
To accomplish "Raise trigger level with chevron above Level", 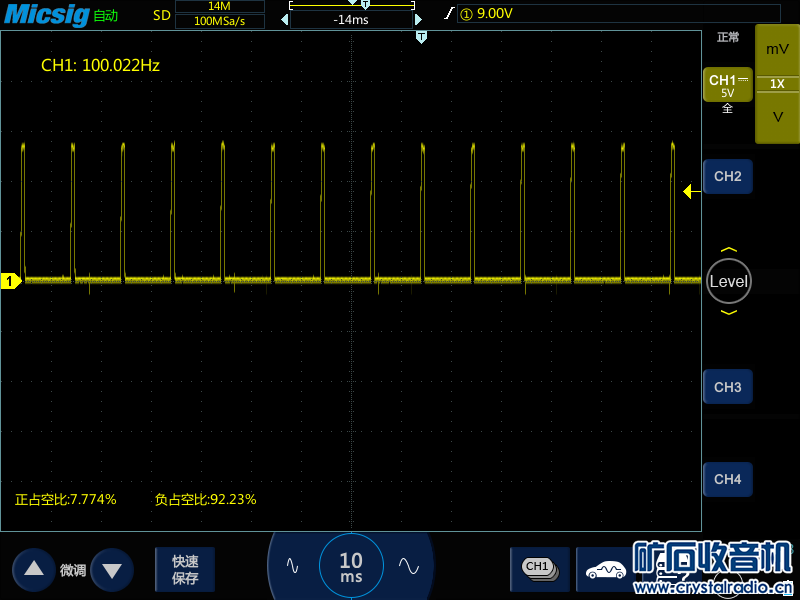I will pos(729,249).
